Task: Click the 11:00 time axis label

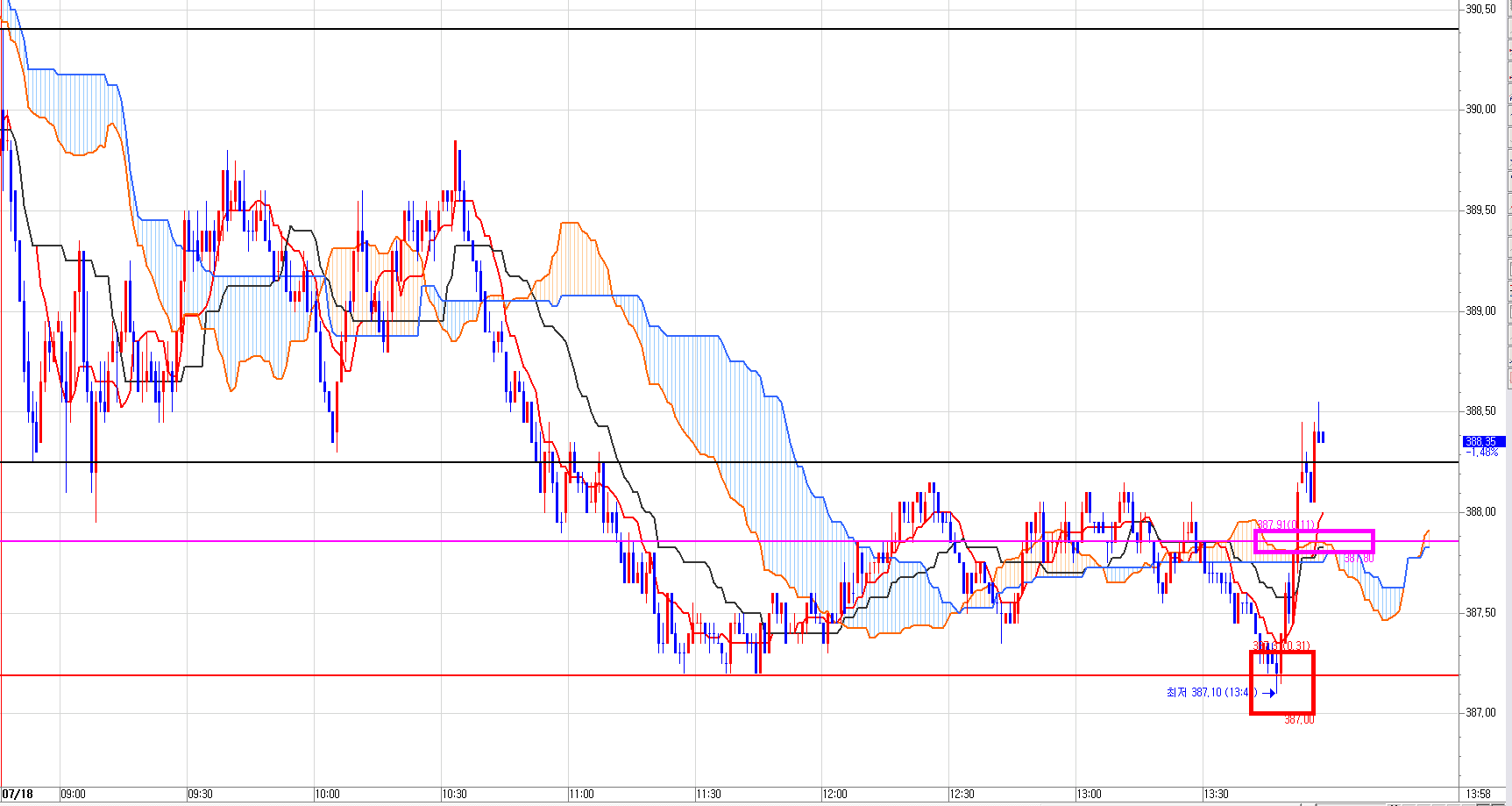Action: pyautogui.click(x=582, y=795)
